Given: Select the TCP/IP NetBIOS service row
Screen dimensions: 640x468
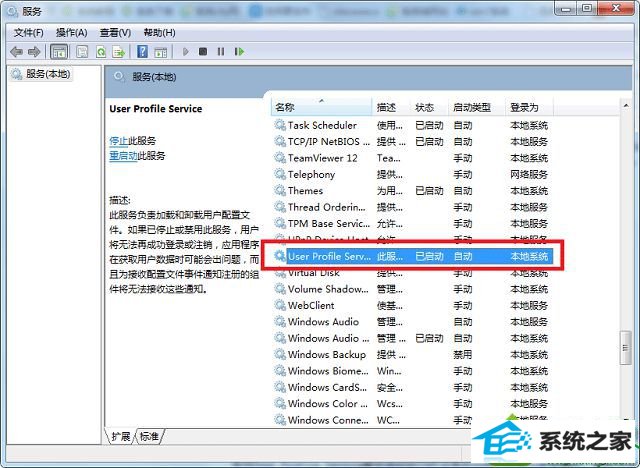Looking at the screenshot, I should 412,142.
